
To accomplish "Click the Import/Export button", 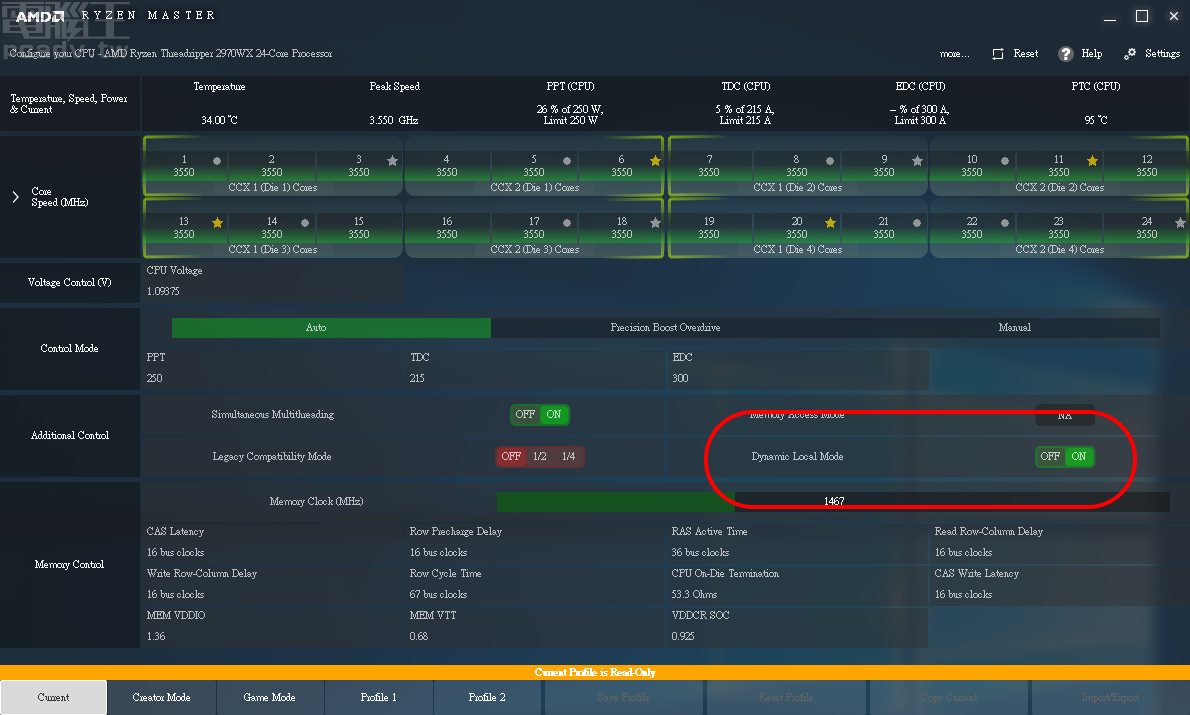I will coord(1110,698).
